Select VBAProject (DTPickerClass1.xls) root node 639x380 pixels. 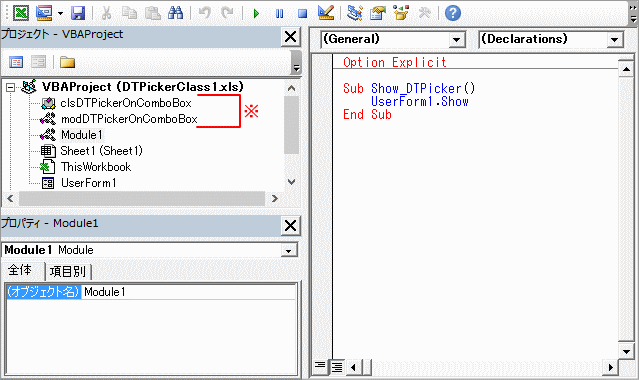click(143, 87)
